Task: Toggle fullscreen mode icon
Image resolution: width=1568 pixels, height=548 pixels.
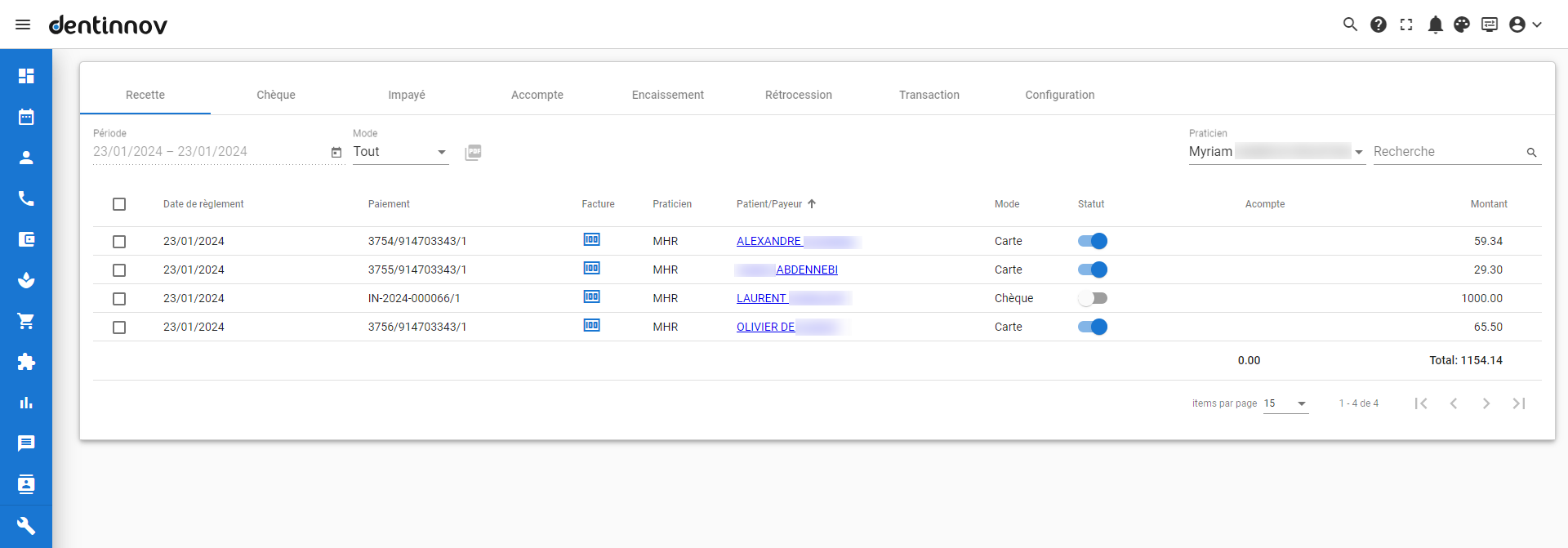Action: [1406, 25]
